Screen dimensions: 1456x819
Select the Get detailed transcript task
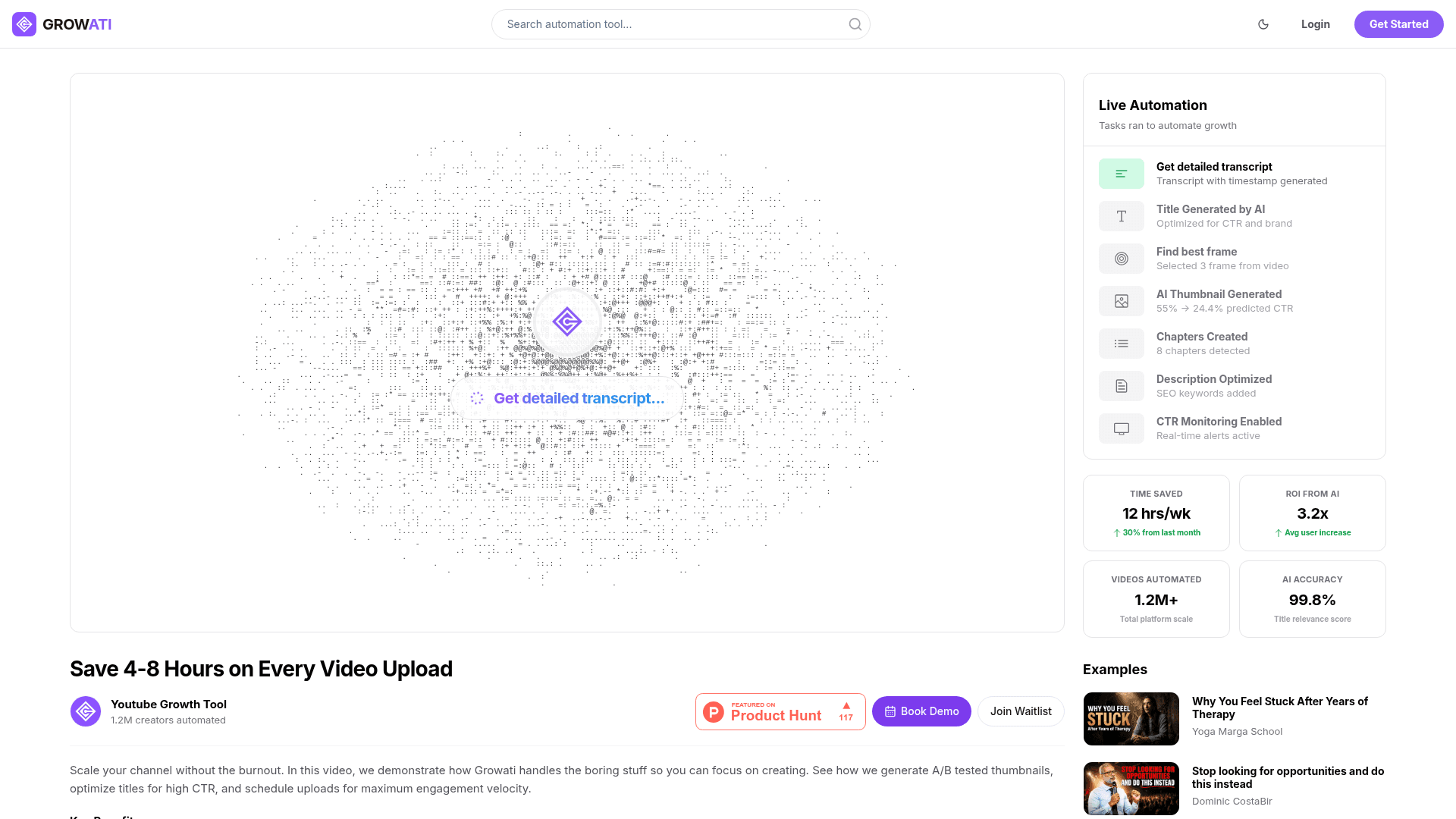[1235, 174]
